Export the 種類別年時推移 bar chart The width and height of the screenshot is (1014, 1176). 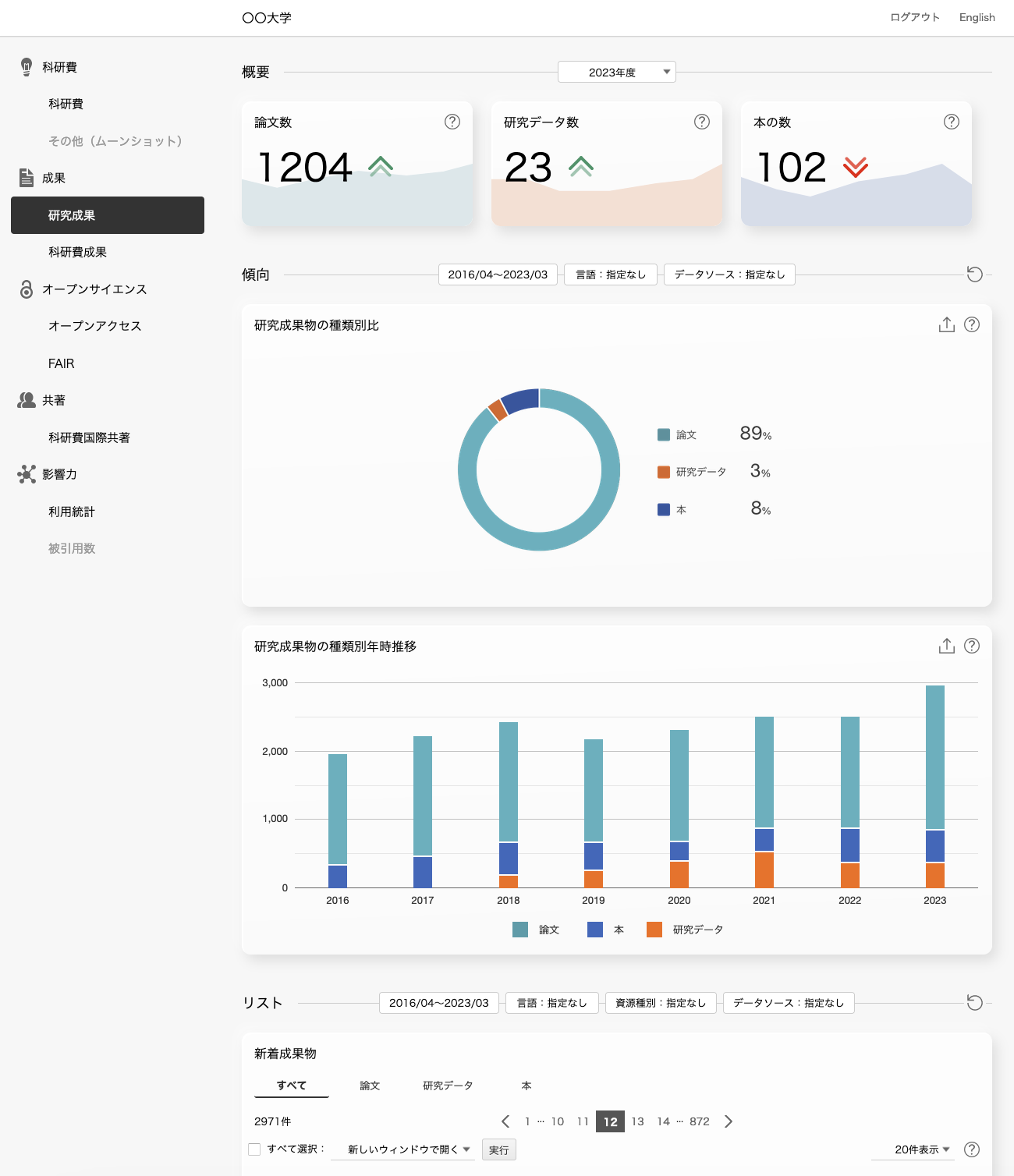946,646
